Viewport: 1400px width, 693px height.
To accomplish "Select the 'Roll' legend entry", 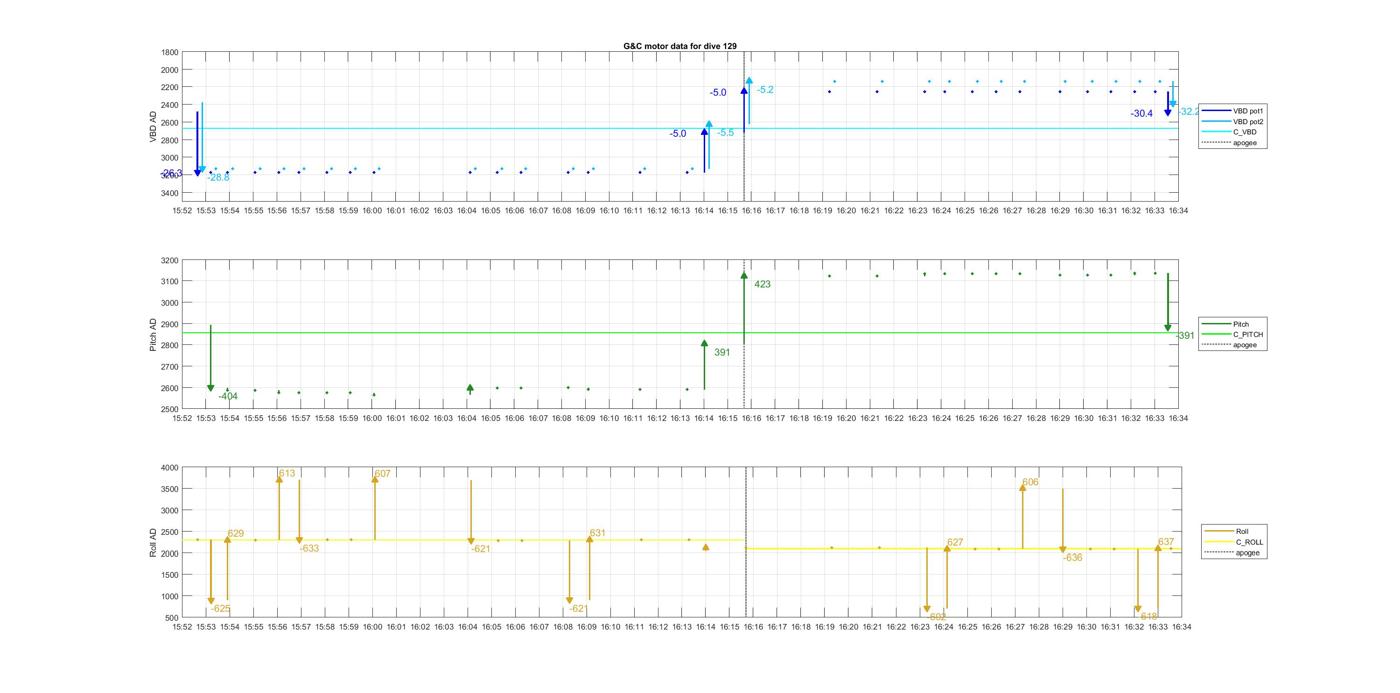I will tap(1227, 531).
